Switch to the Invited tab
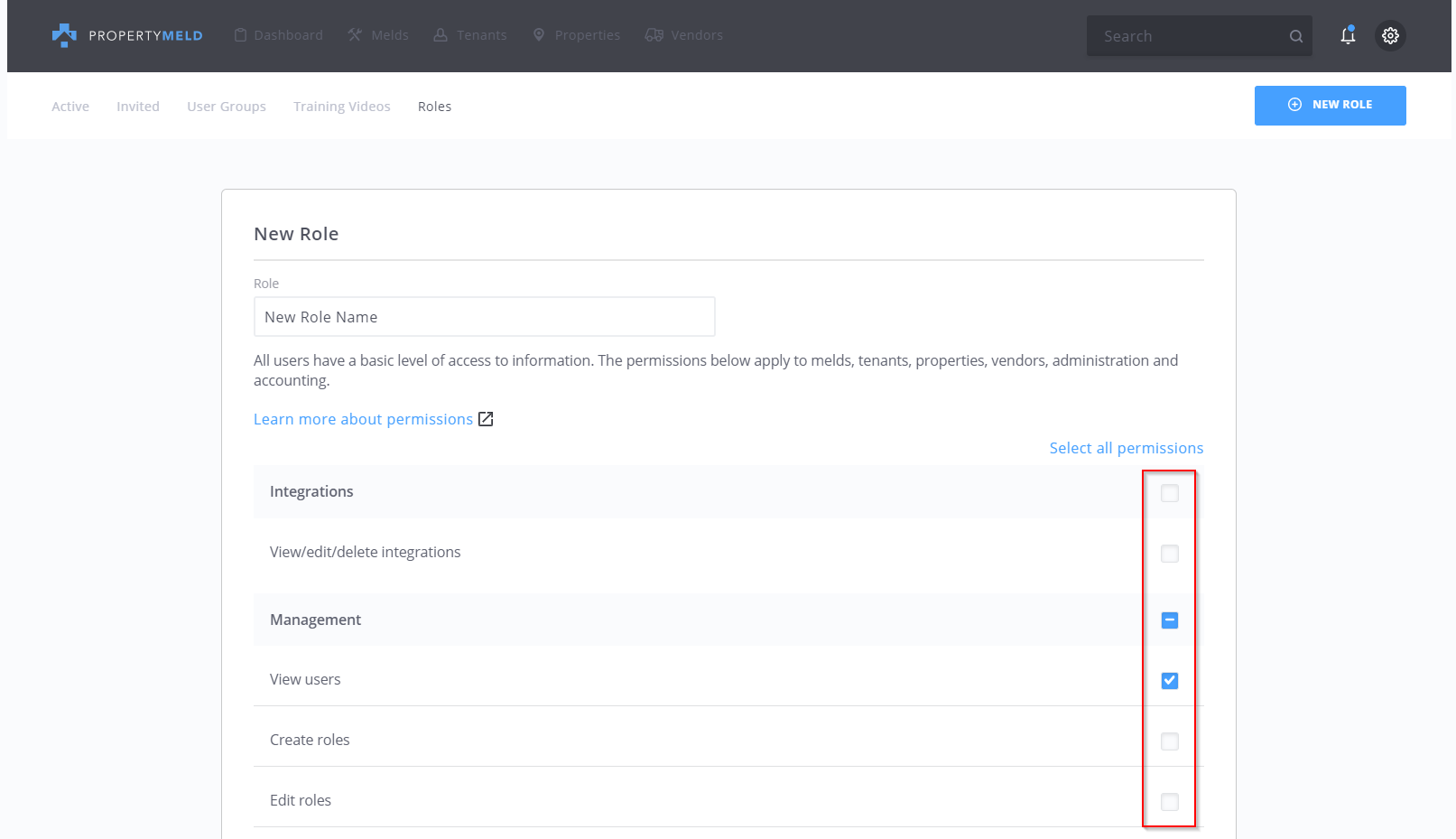Viewport: 1456px width, 839px height. [138, 107]
